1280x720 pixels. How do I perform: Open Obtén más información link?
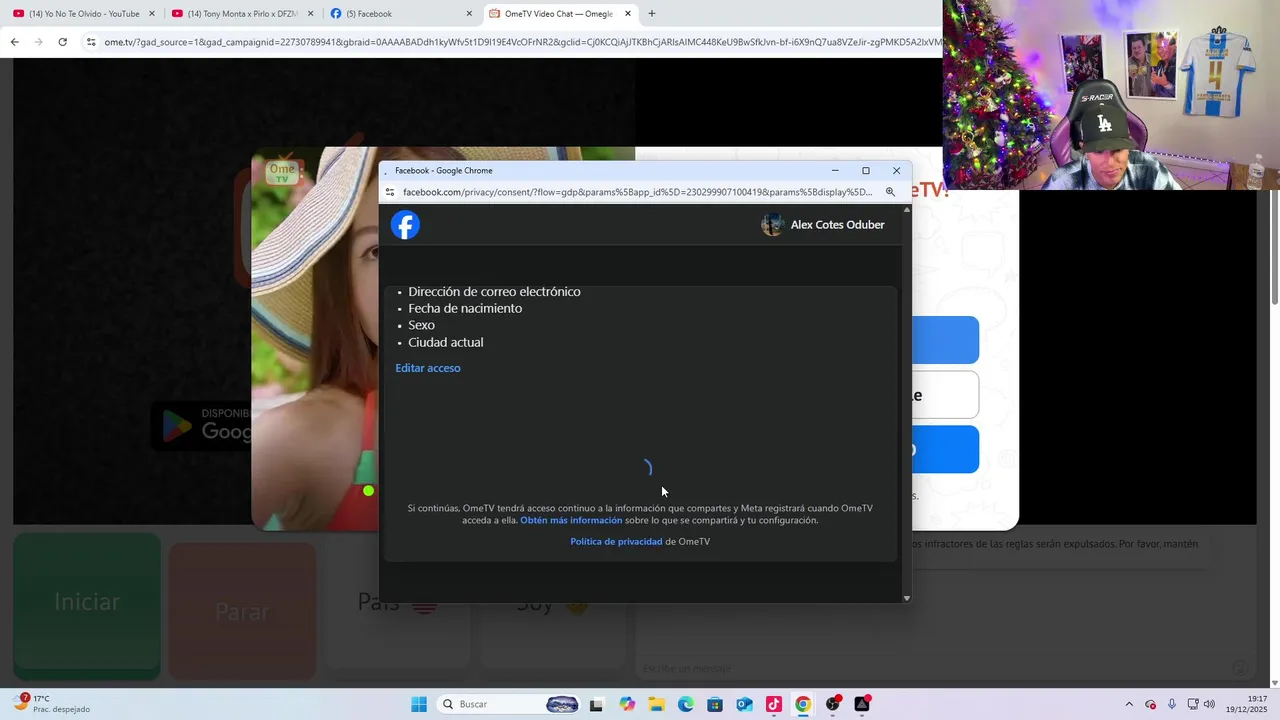tap(571, 520)
